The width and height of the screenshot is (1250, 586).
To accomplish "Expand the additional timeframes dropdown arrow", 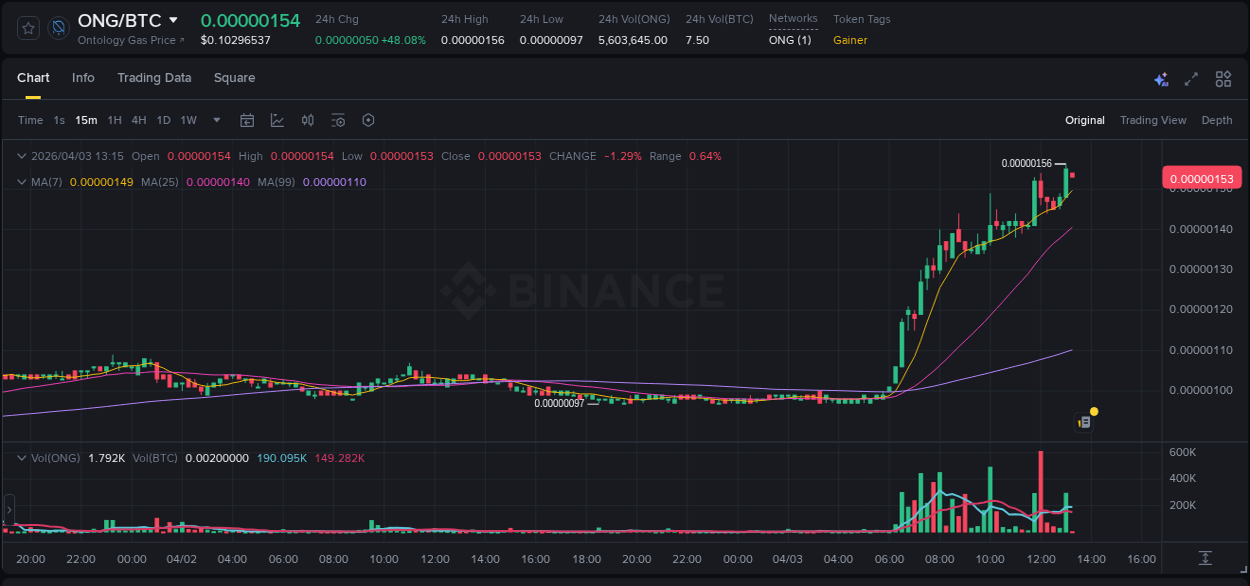I will 214,120.
